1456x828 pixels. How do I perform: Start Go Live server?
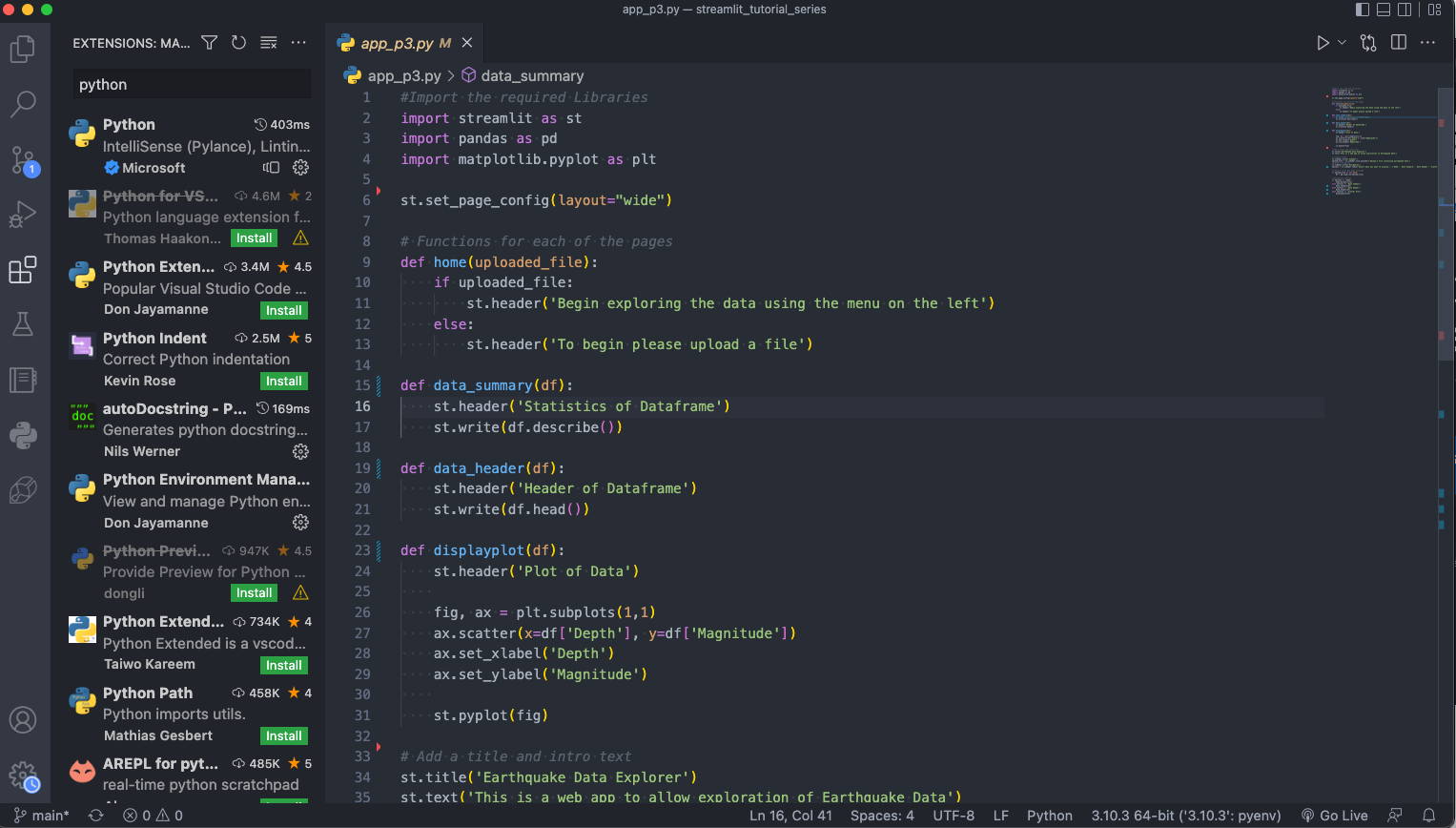point(1335,816)
